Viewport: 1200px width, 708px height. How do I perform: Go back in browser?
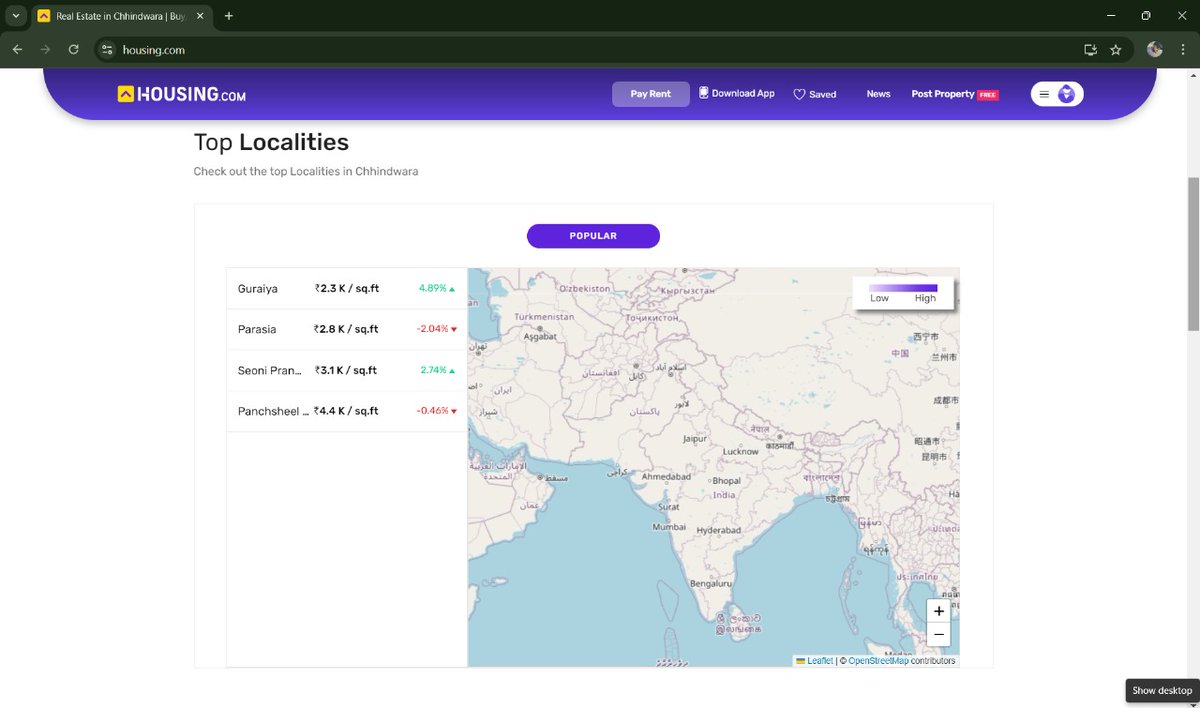(x=17, y=49)
